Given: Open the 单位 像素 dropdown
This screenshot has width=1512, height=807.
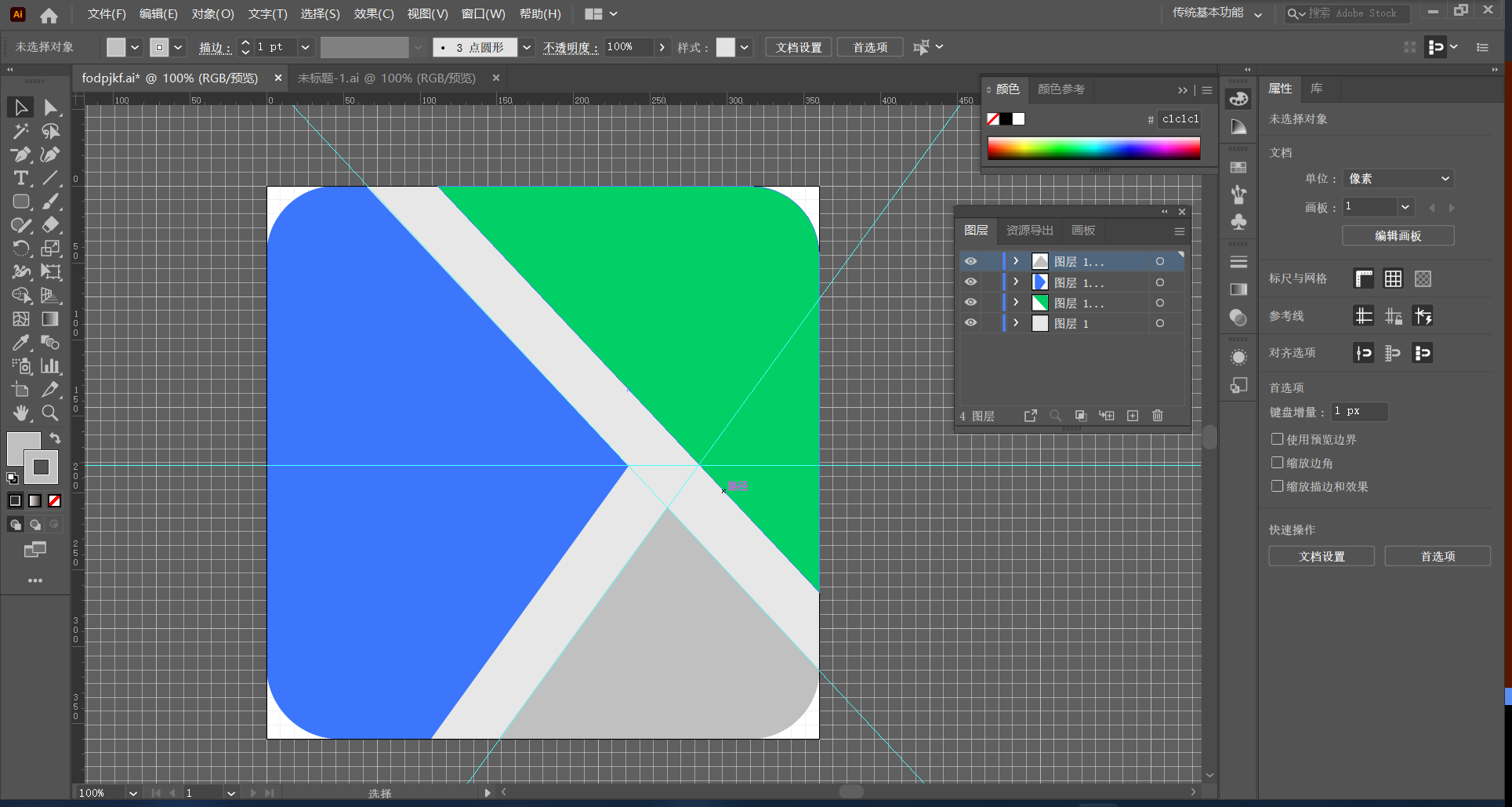Looking at the screenshot, I should coord(1398,179).
